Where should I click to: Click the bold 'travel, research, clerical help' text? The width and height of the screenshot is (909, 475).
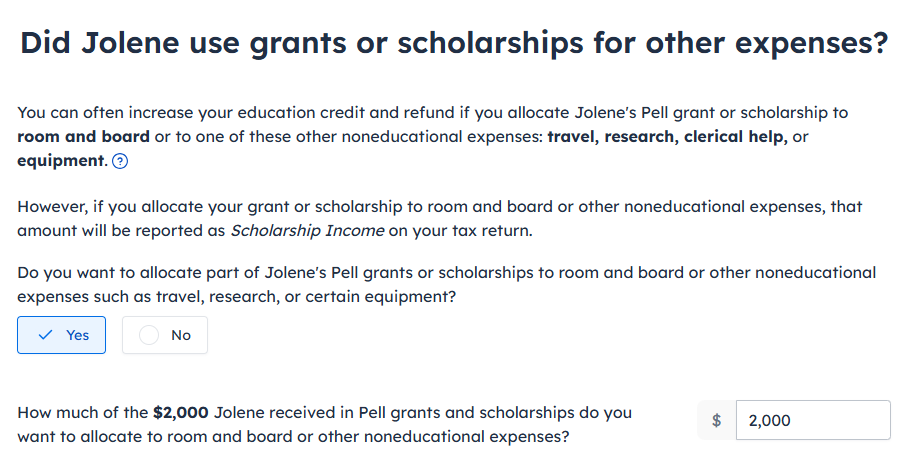(x=667, y=137)
